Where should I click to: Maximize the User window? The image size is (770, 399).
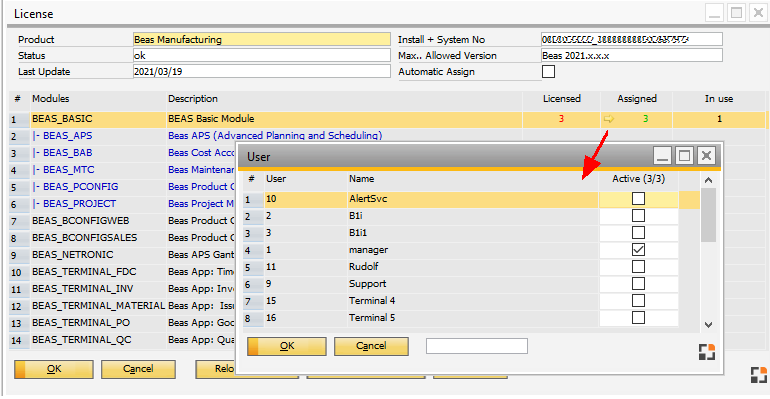pos(684,156)
